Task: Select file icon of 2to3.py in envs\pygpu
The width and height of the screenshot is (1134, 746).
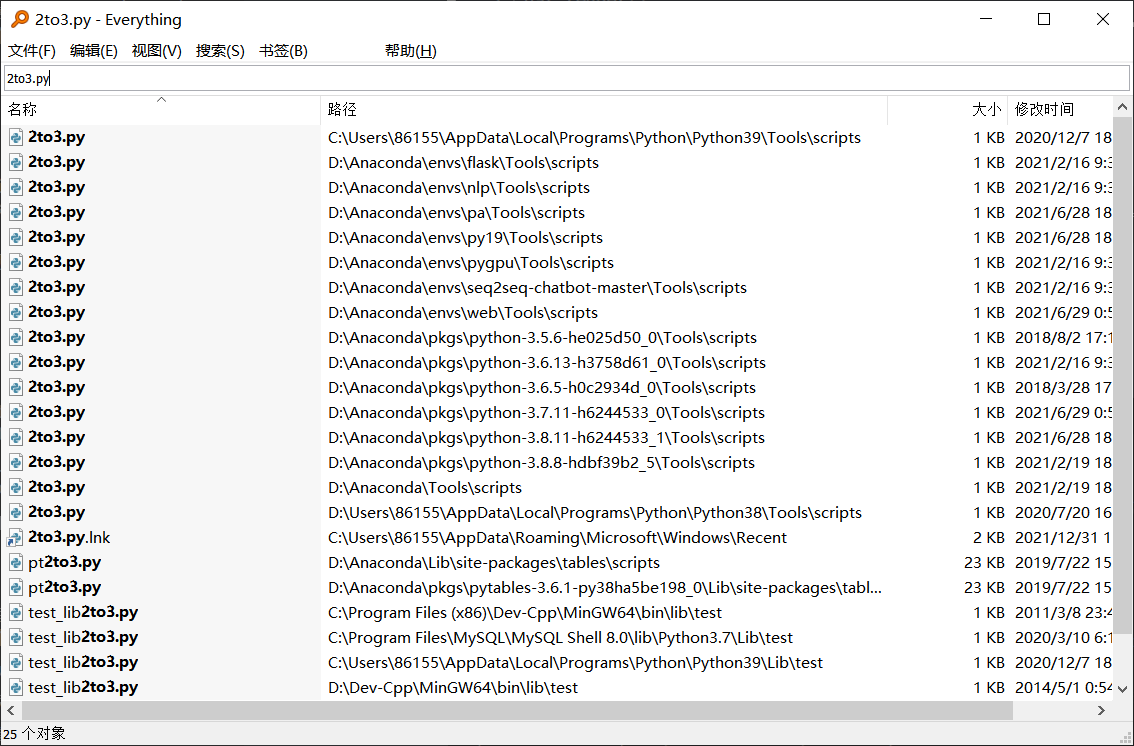Action: tap(16, 262)
